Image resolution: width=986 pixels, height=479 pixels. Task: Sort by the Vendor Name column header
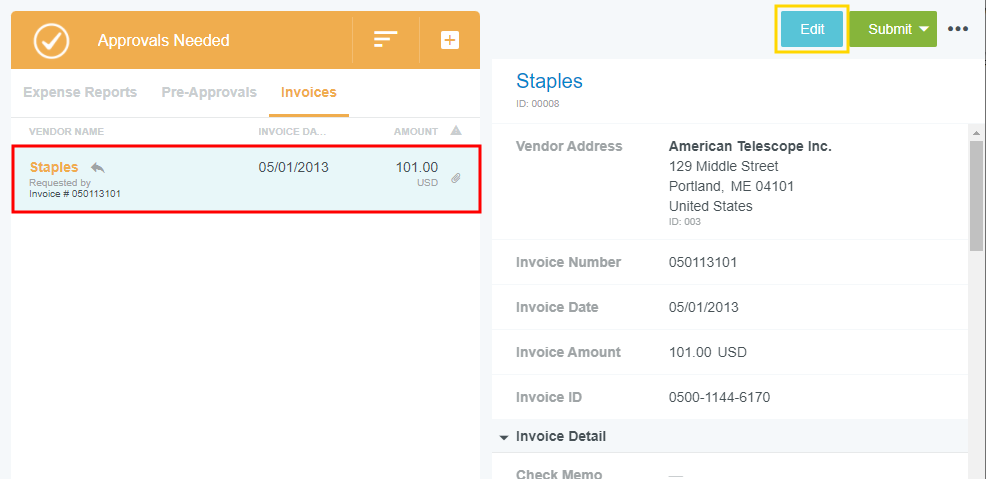point(66,132)
